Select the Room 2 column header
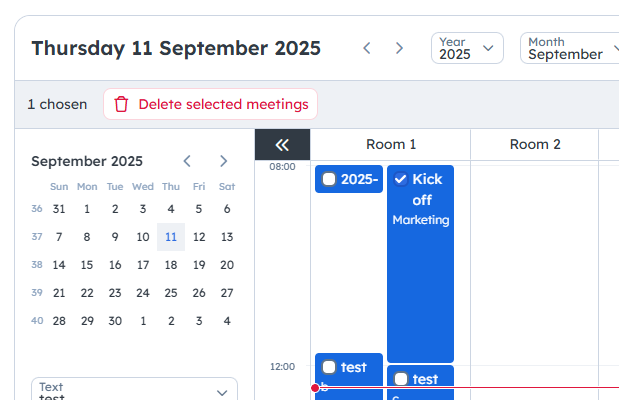Image resolution: width=619 pixels, height=400 pixels. pyautogui.click(x=535, y=145)
